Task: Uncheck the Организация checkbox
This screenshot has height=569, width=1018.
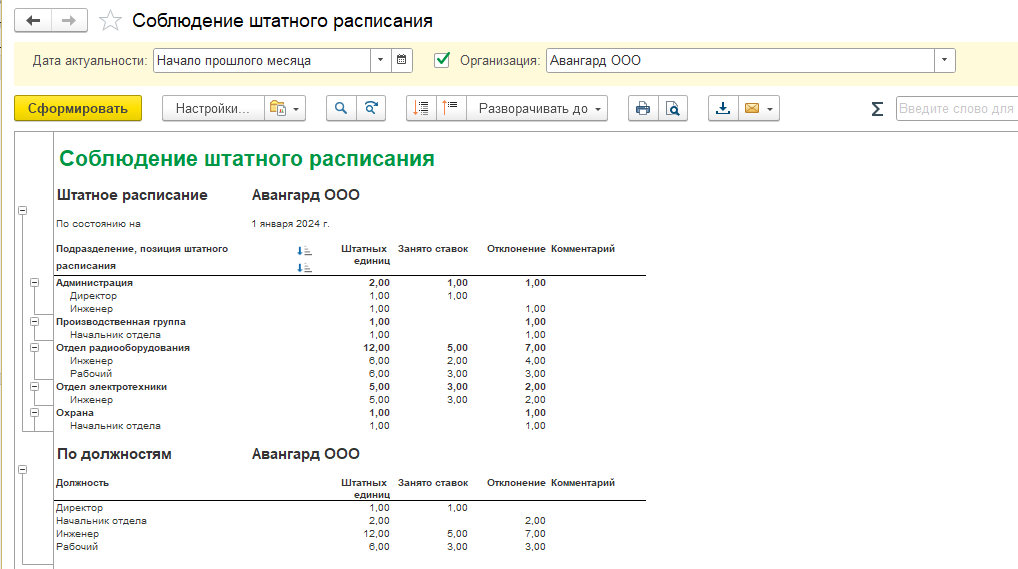Action: (x=442, y=60)
